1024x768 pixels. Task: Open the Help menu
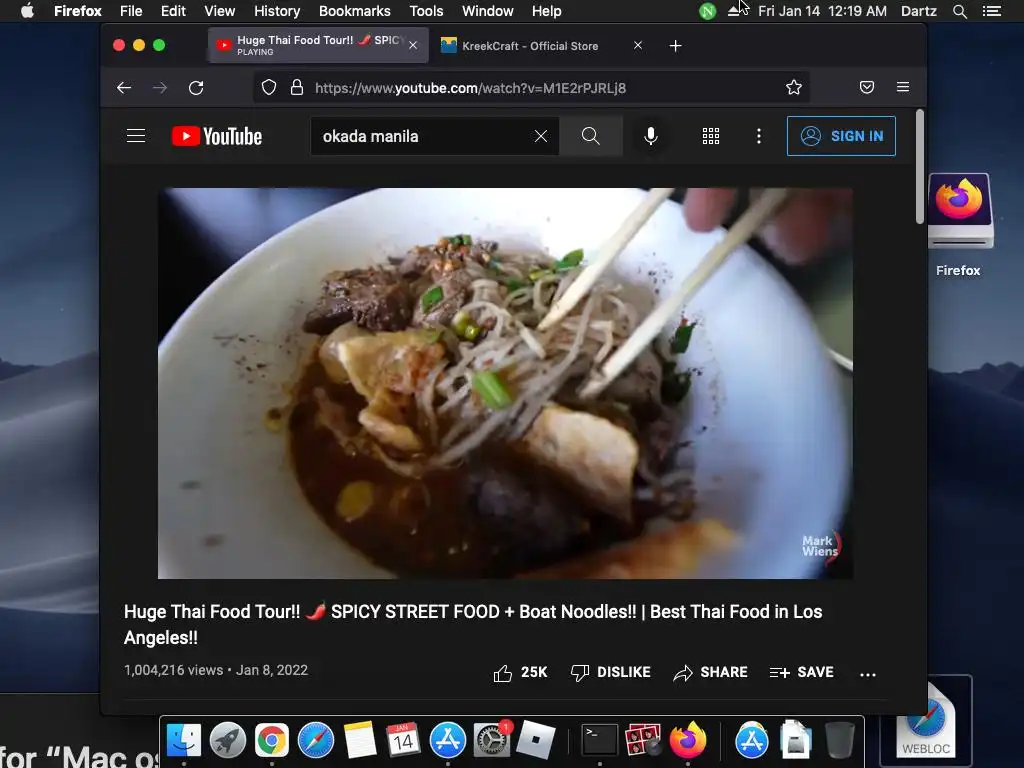[x=547, y=11]
